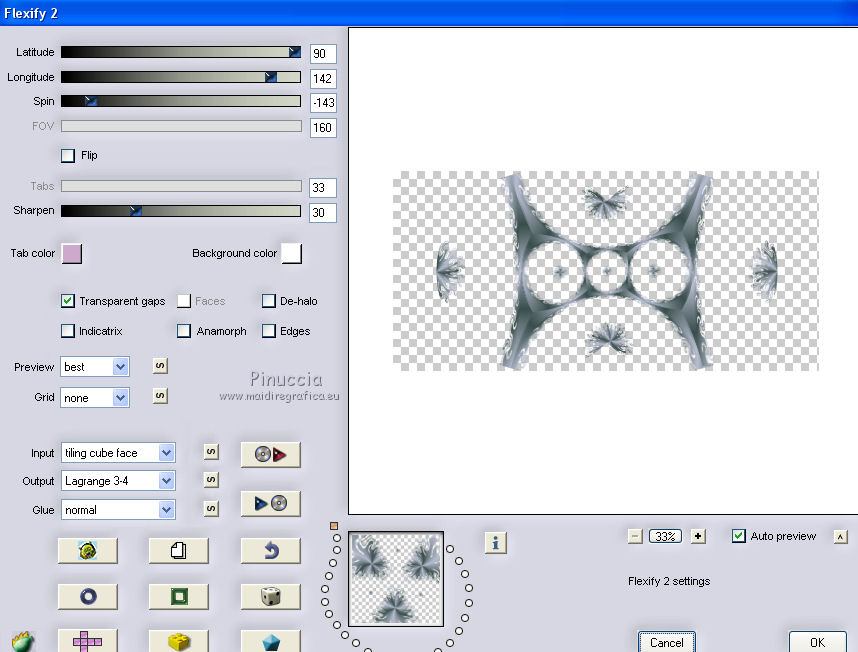The height and width of the screenshot is (652, 858).
Task: Click the blue polyhedron gem button
Action: click(x=270, y=641)
